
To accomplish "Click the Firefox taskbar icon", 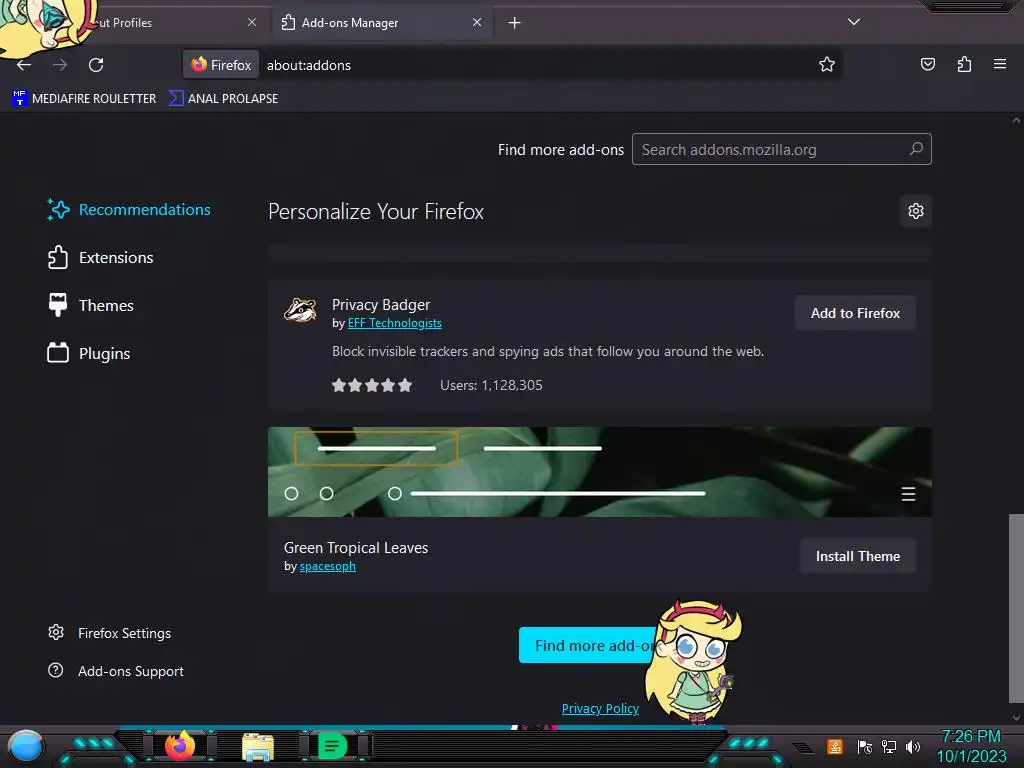I will point(180,746).
